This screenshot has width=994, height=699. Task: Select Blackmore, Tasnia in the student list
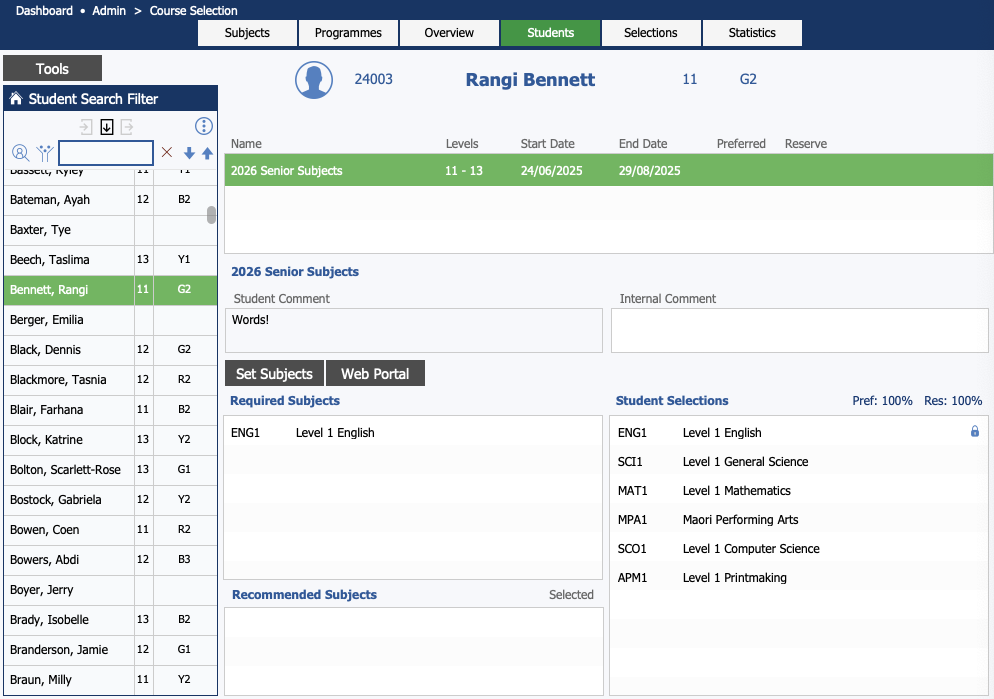click(58, 380)
